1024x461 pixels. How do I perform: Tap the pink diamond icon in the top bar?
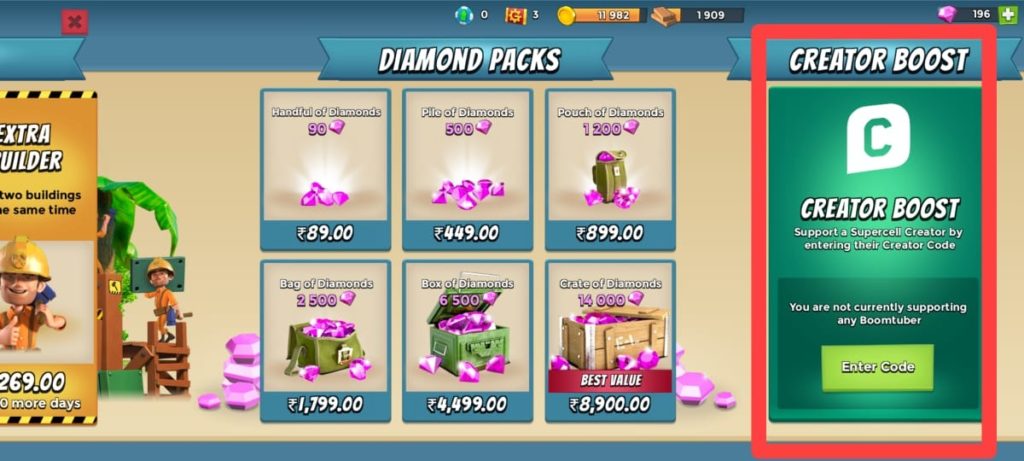tap(947, 14)
